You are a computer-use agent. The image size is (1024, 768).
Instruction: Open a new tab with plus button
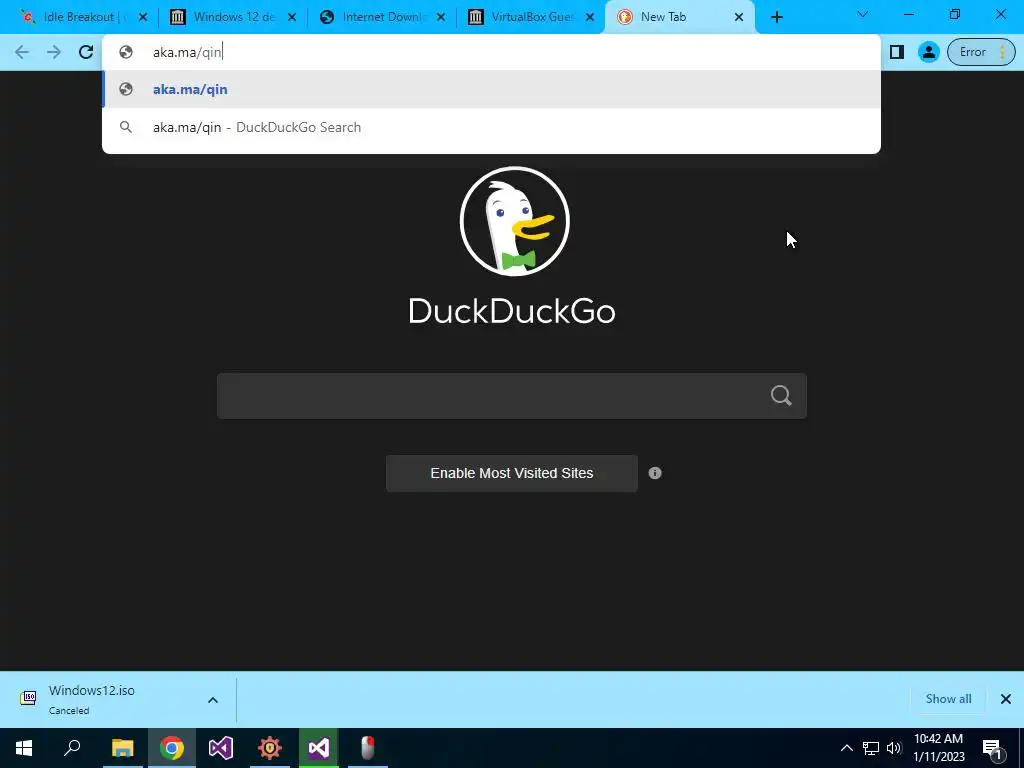(x=776, y=17)
